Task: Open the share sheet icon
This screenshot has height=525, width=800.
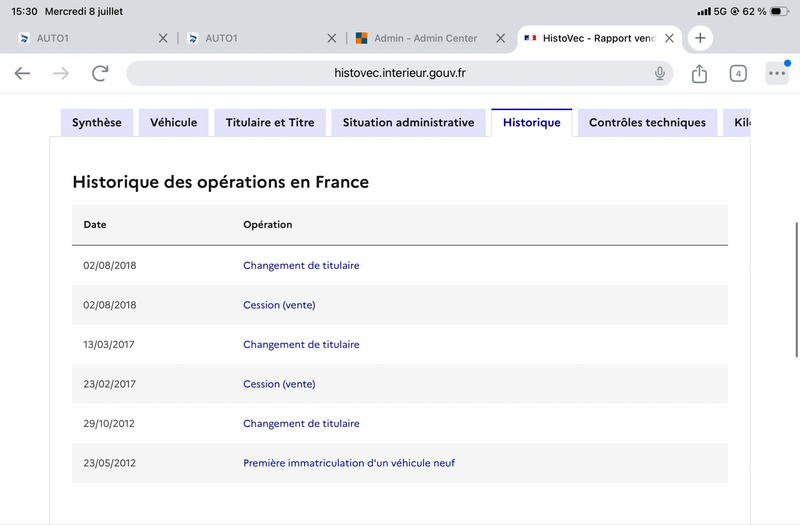Action: click(699, 73)
